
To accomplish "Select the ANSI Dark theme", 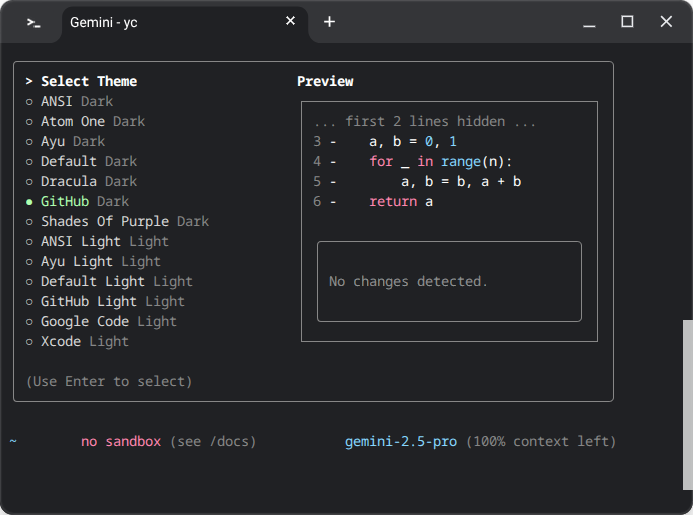I will click(69, 102).
